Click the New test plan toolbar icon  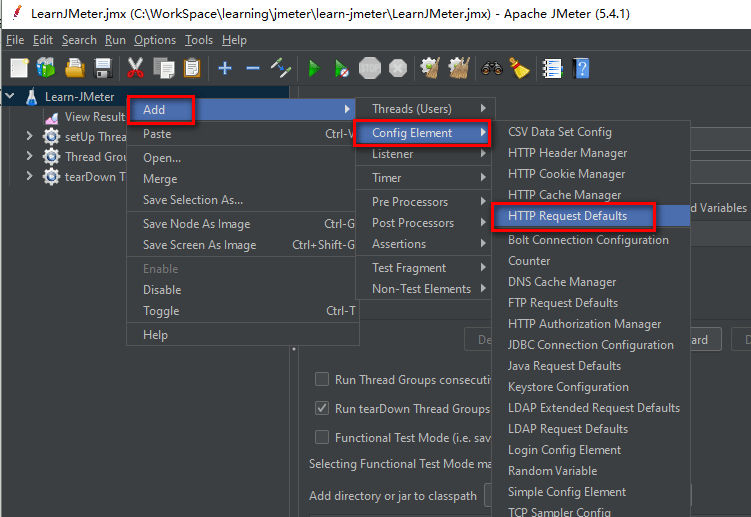pos(19,68)
